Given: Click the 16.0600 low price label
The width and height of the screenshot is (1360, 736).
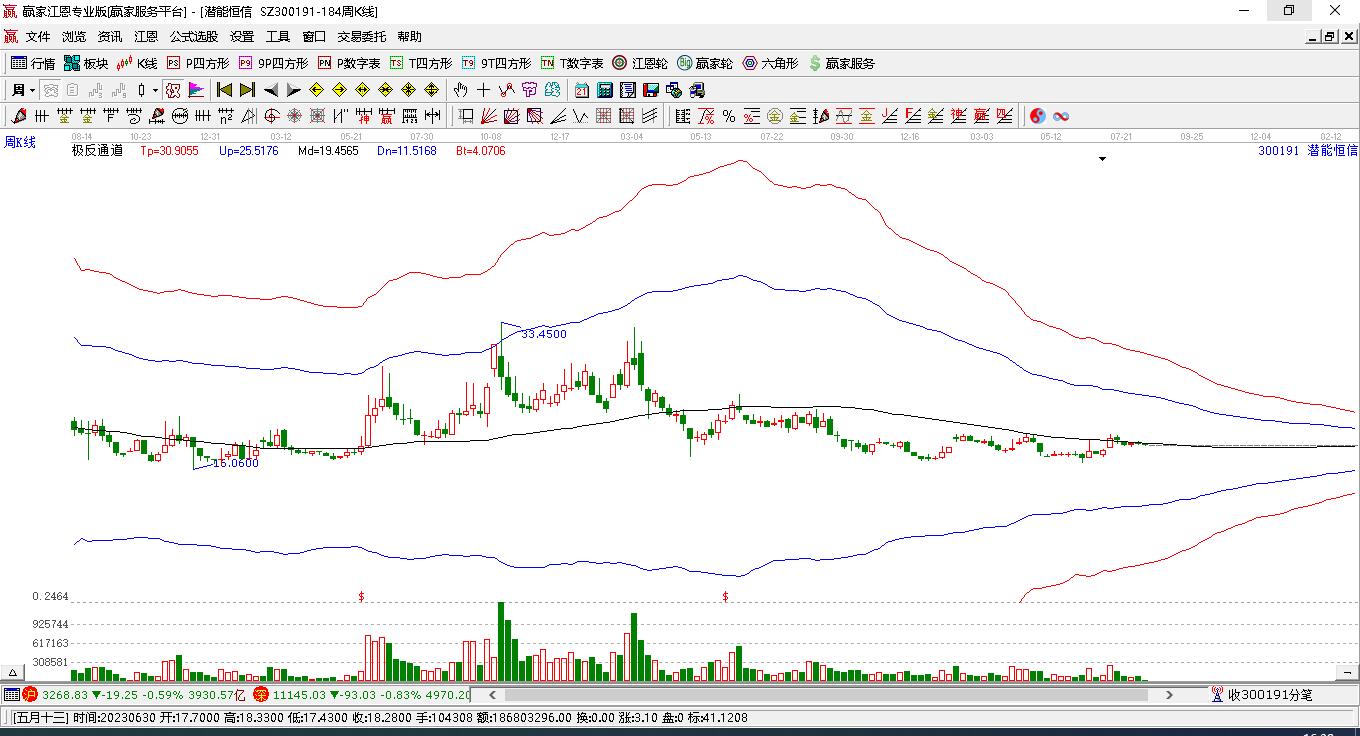Looking at the screenshot, I should [236, 463].
